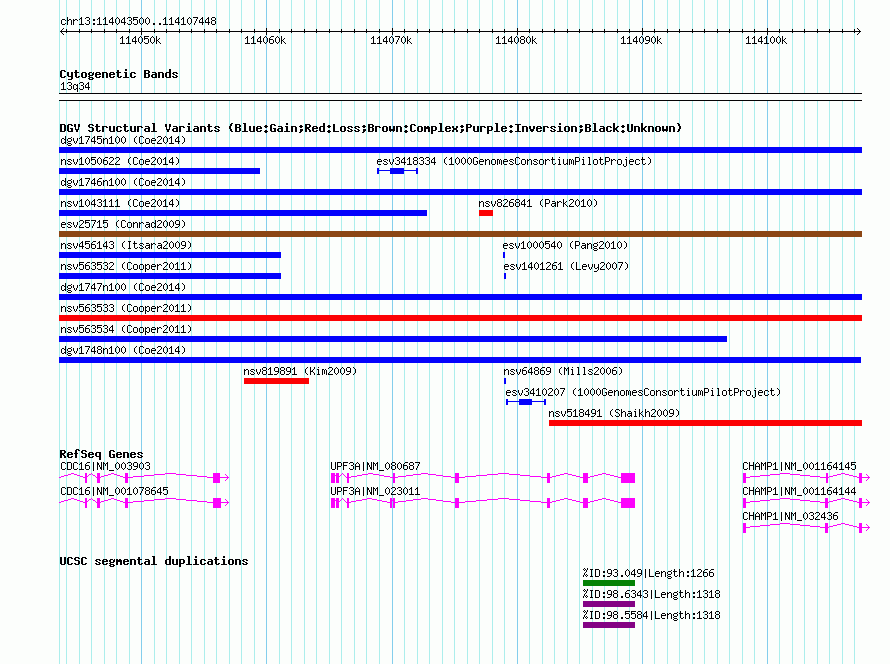This screenshot has height=664, width=890.
Task: Open variant nsv563534 (Cooper2011) label
Action: click(x=126, y=329)
